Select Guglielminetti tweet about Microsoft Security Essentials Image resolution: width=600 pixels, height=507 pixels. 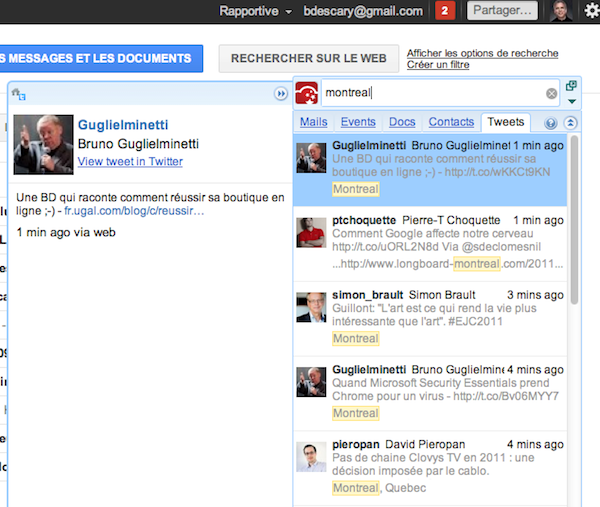430,393
